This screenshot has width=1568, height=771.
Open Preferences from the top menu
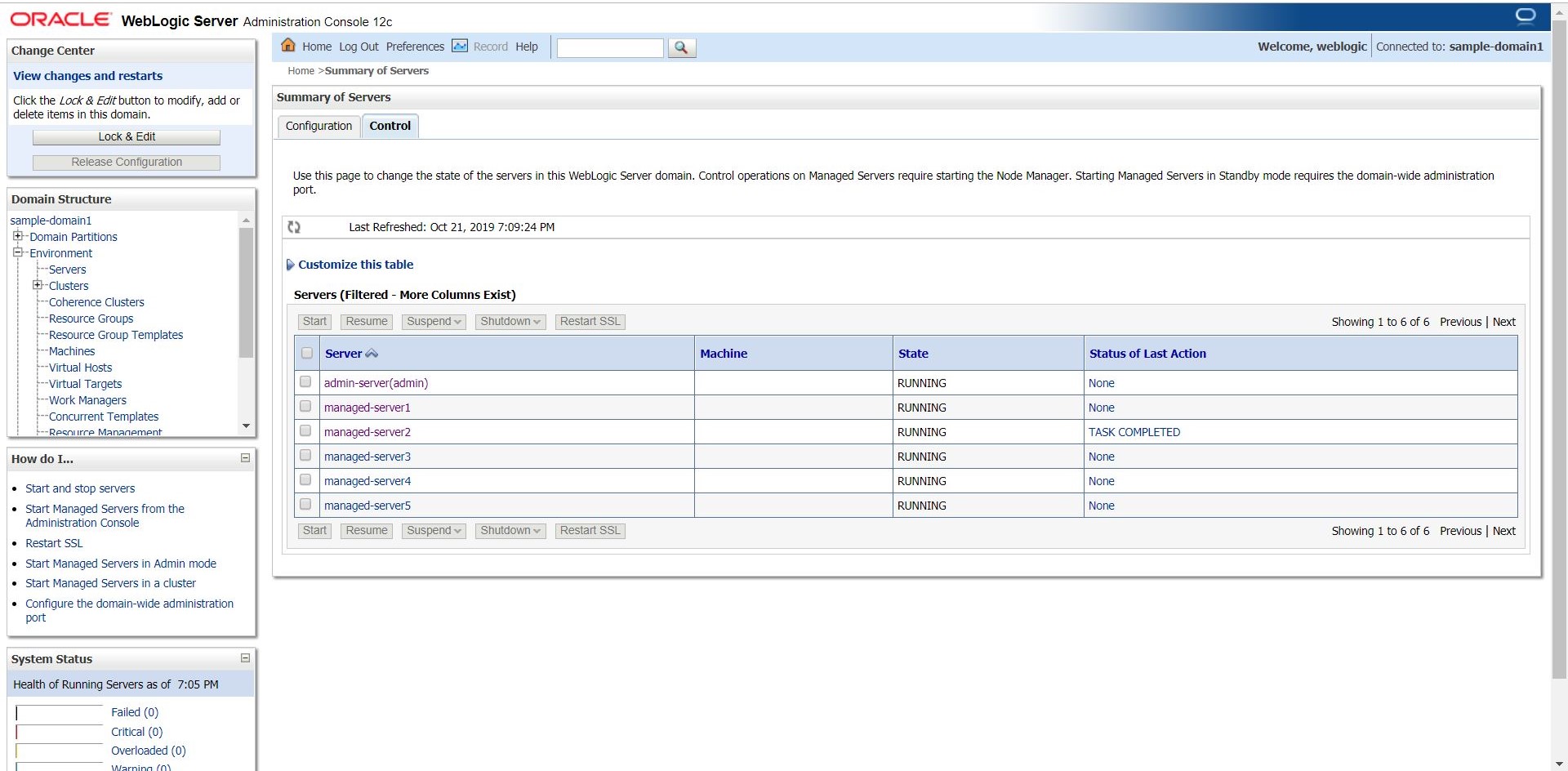415,47
